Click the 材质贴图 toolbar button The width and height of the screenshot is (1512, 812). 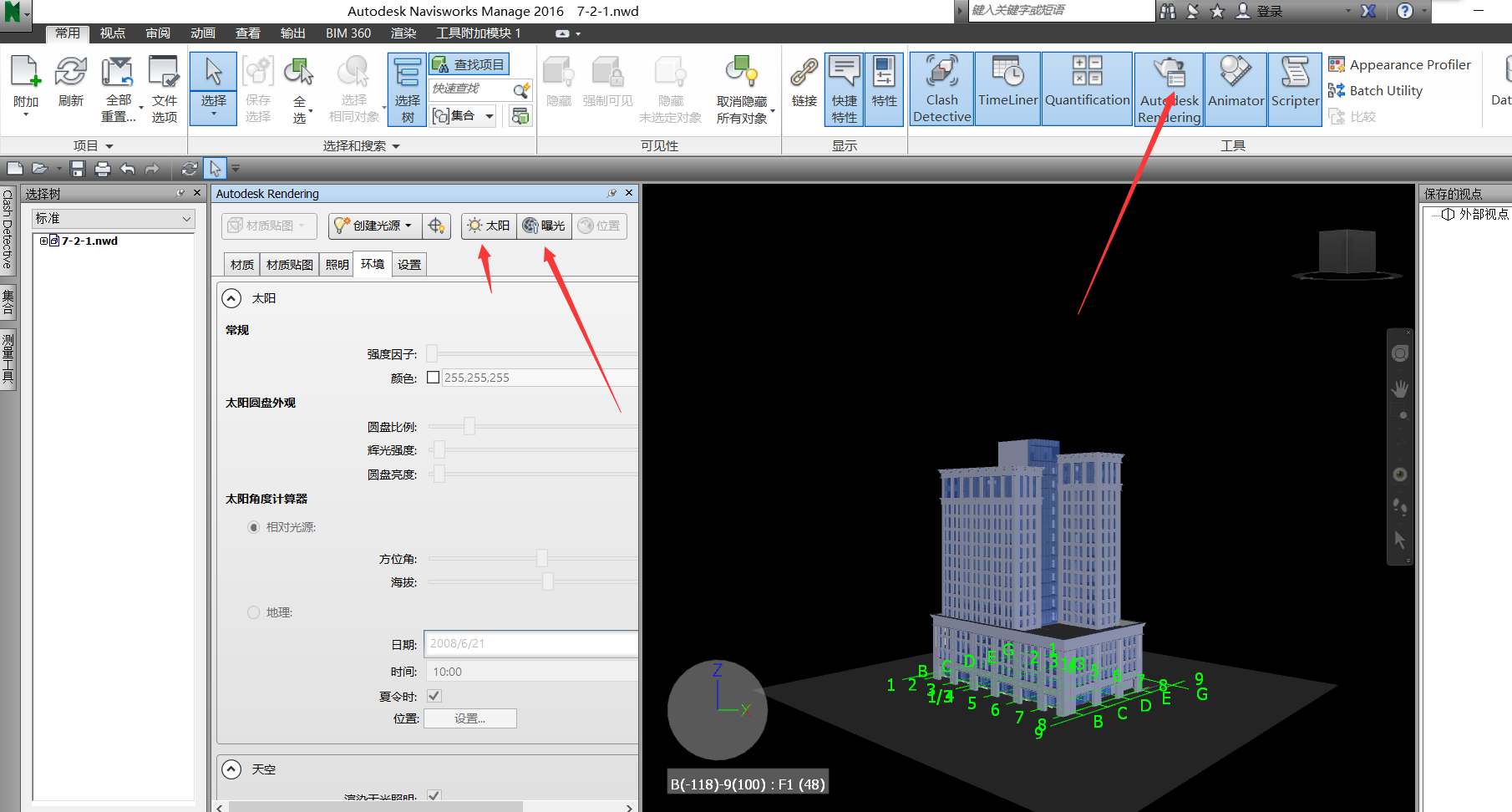coord(269,226)
